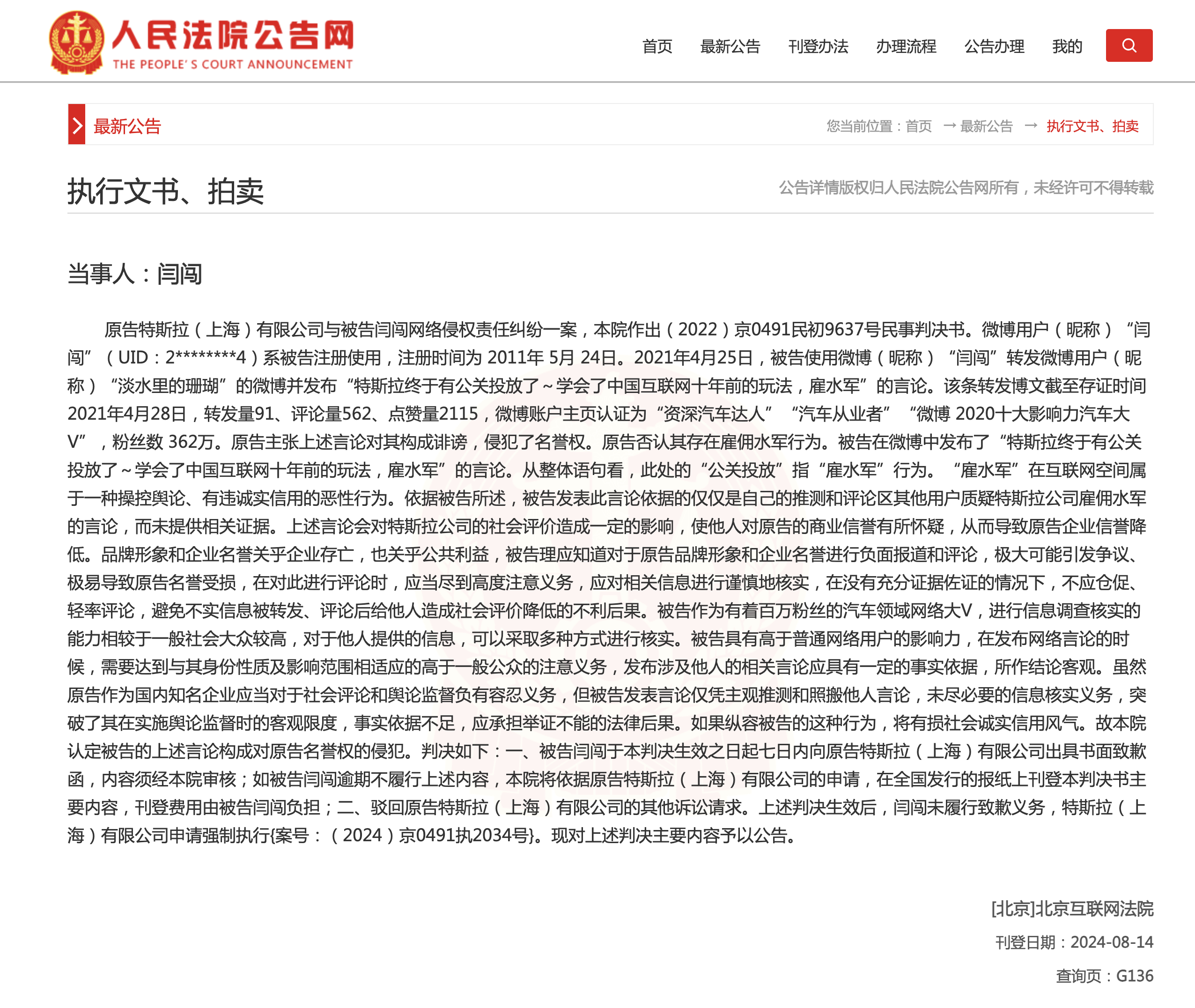Open the 我的 menu item
Screen dimensions: 1195x1008
(x=1067, y=46)
